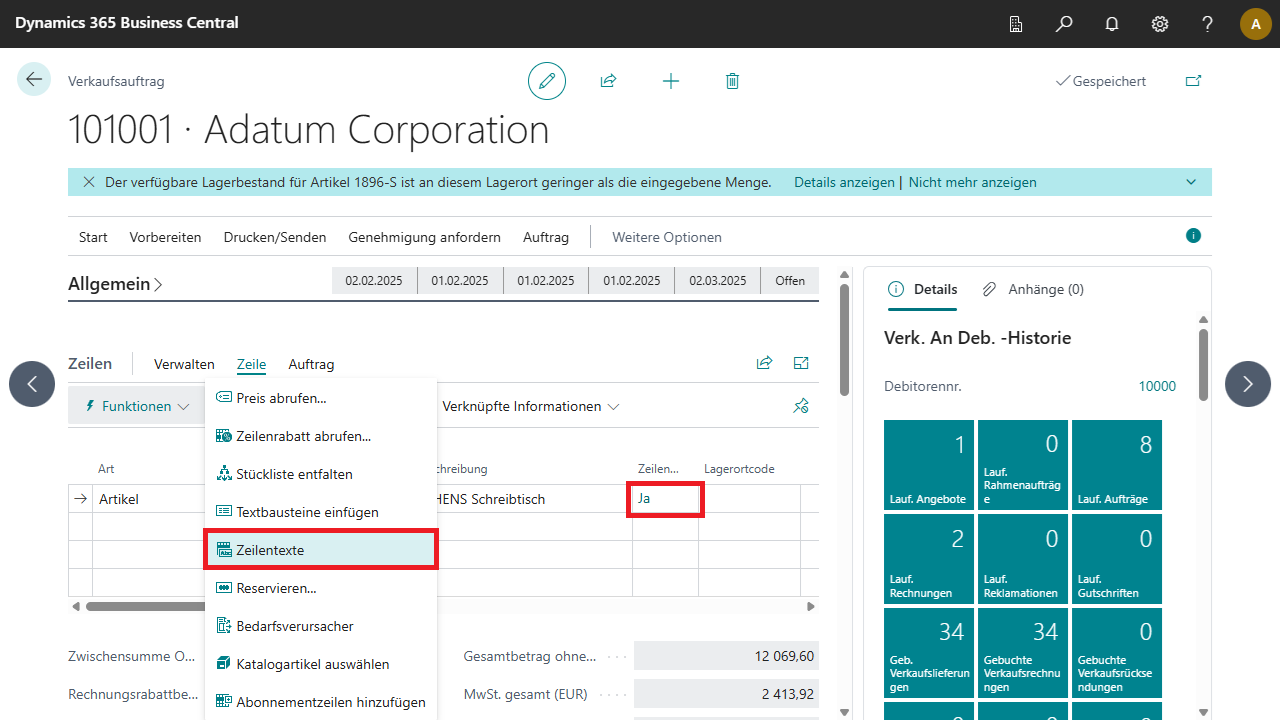This screenshot has height=720, width=1280.
Task: Expand the notification bar chevron
Action: pos(1191,182)
